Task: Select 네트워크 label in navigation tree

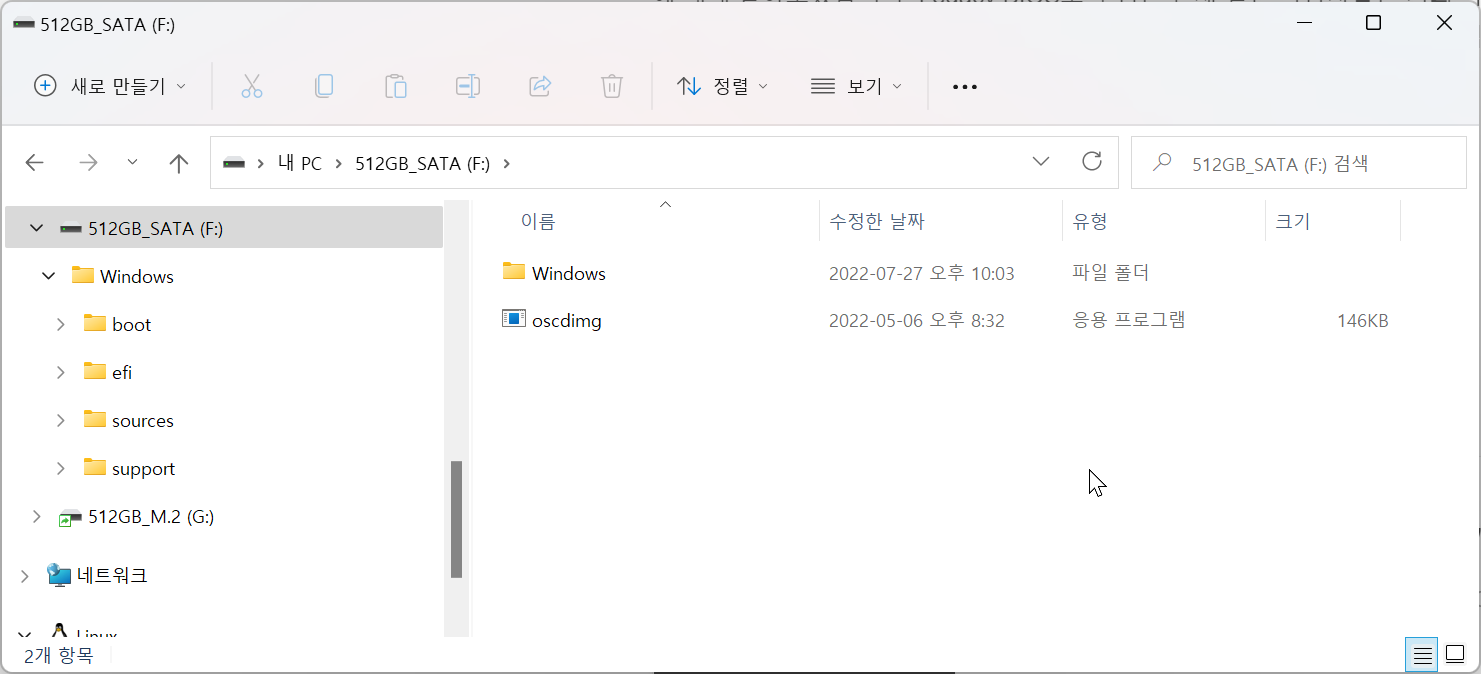Action: 112,576
